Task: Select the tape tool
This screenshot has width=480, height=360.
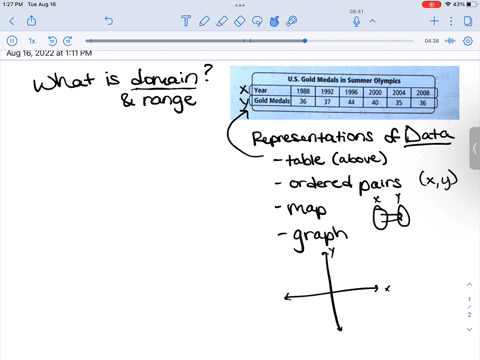Action: 292,21
